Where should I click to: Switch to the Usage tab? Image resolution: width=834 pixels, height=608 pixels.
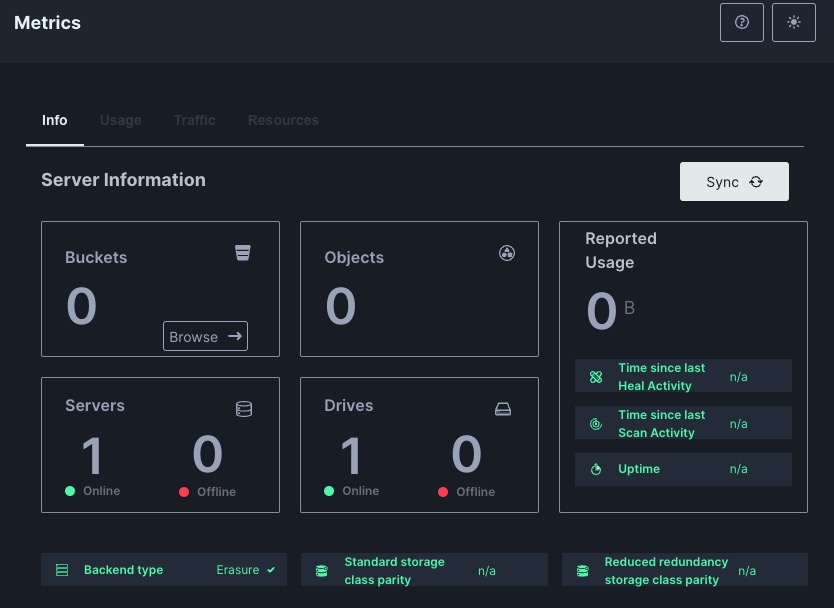tap(120, 120)
